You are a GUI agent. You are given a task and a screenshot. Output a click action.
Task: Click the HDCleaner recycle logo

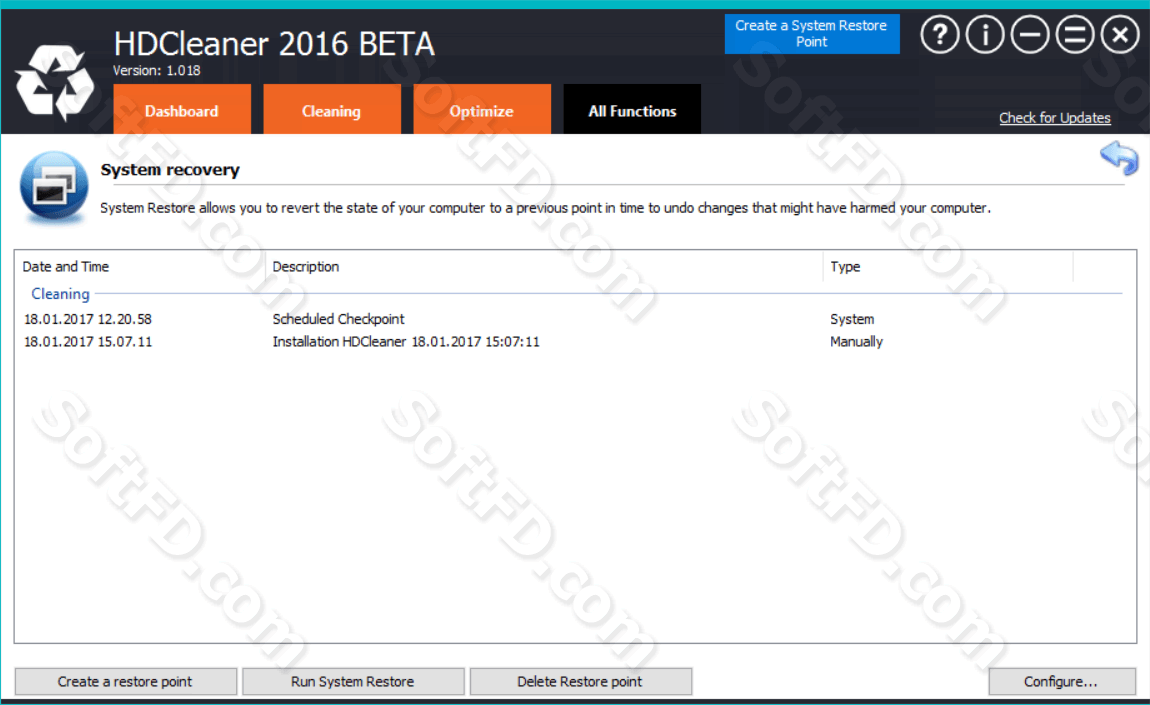click(x=55, y=82)
